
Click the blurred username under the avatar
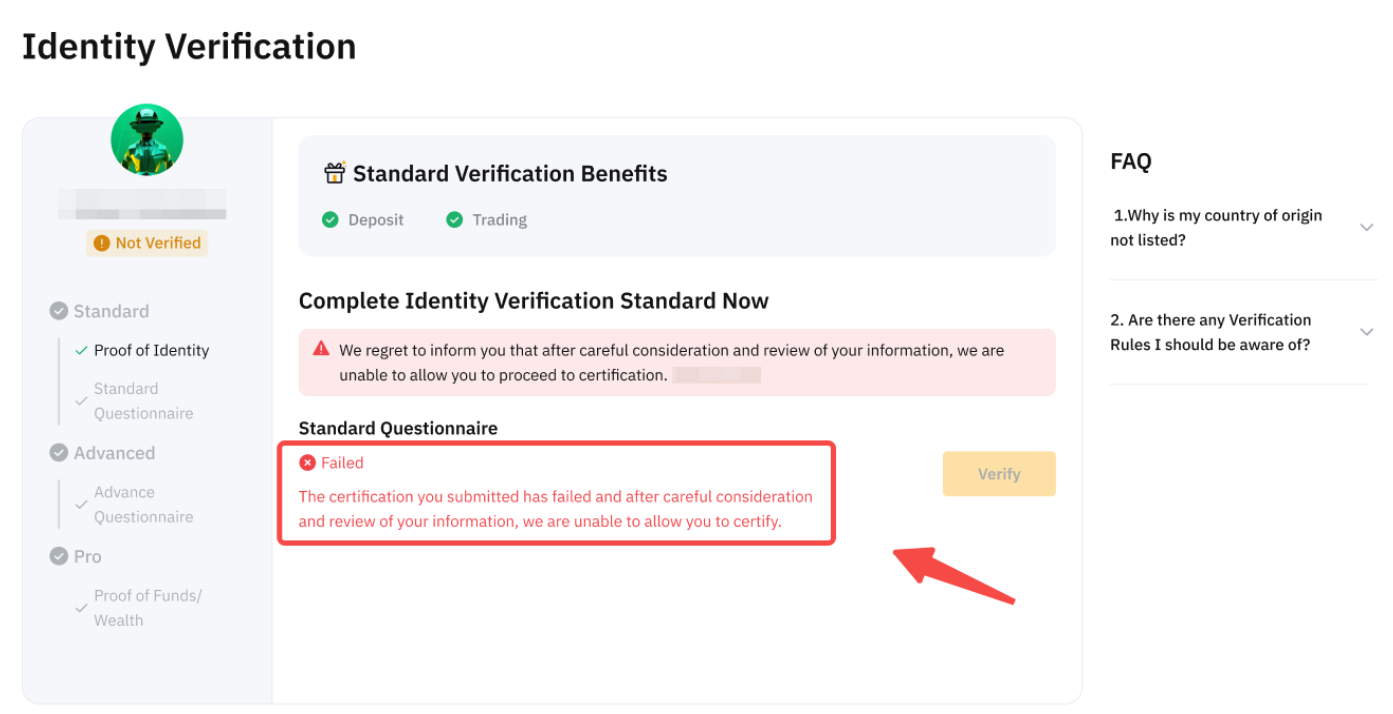(x=141, y=204)
